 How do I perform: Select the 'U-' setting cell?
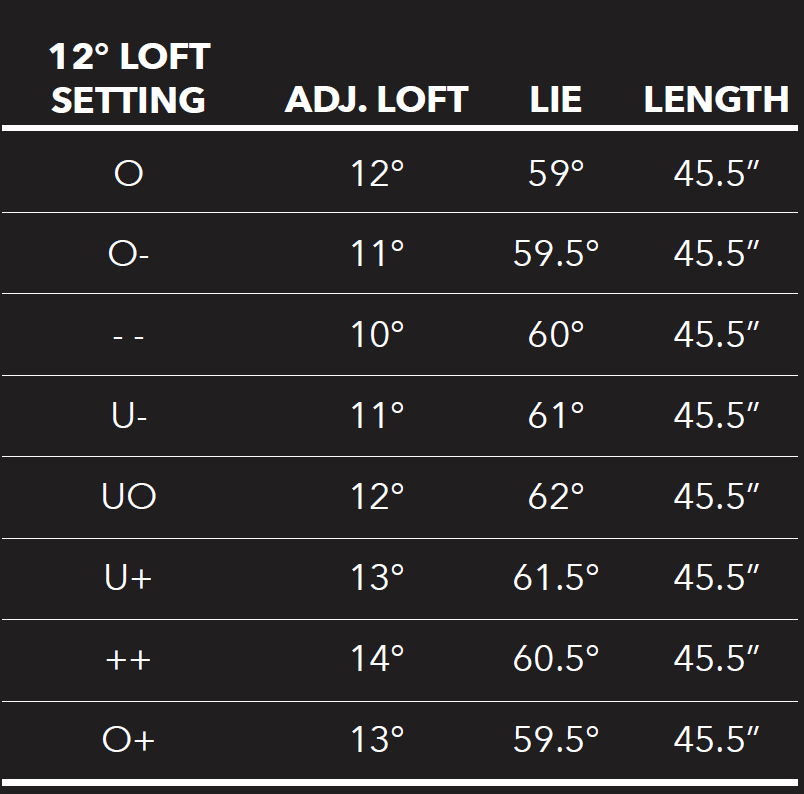click(x=127, y=416)
